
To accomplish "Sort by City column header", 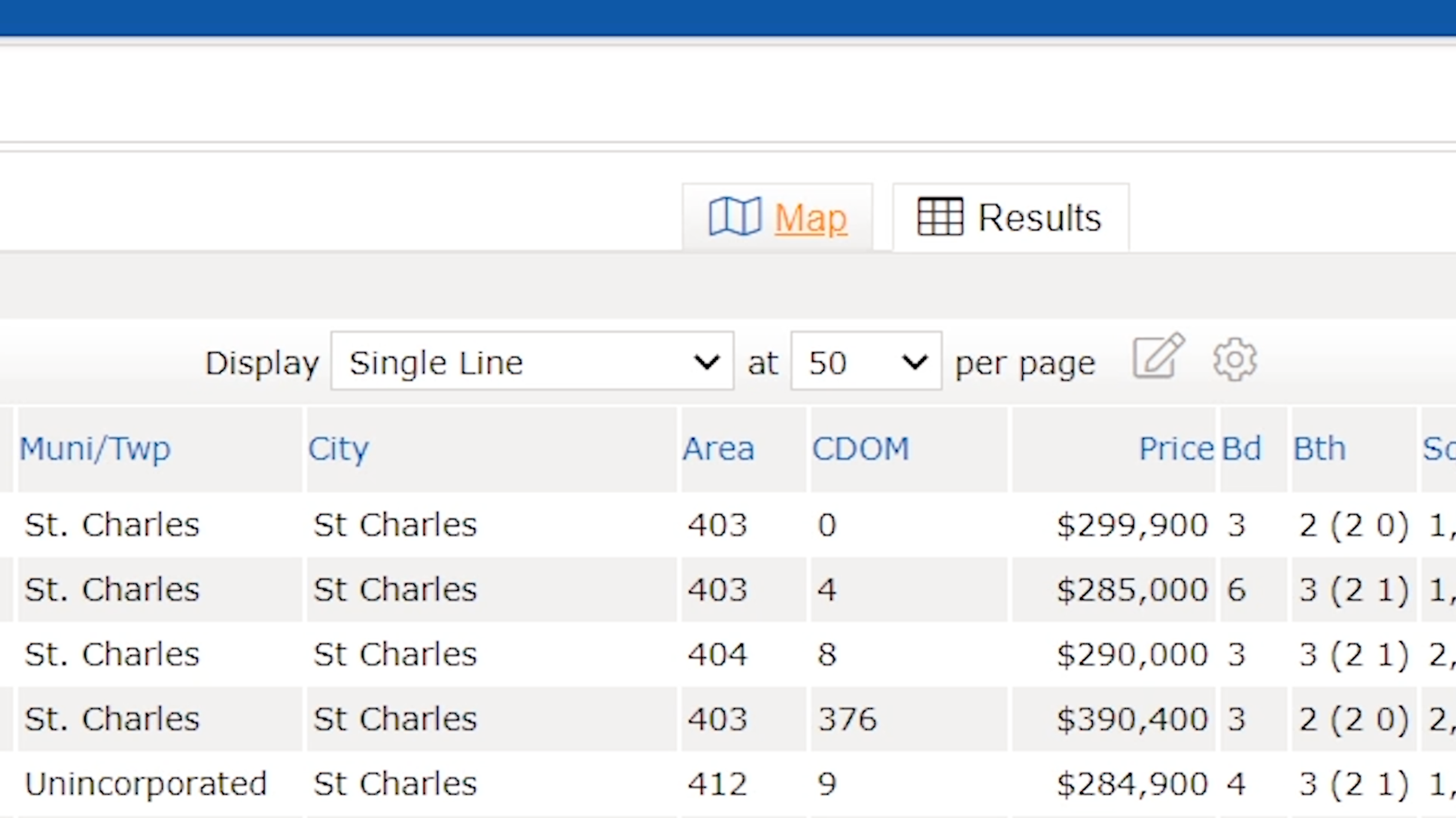I will tap(338, 449).
